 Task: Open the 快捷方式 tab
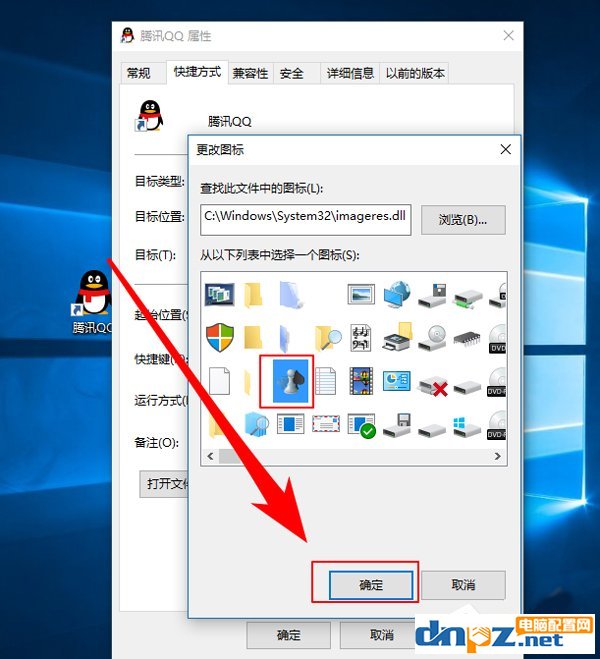(197, 72)
